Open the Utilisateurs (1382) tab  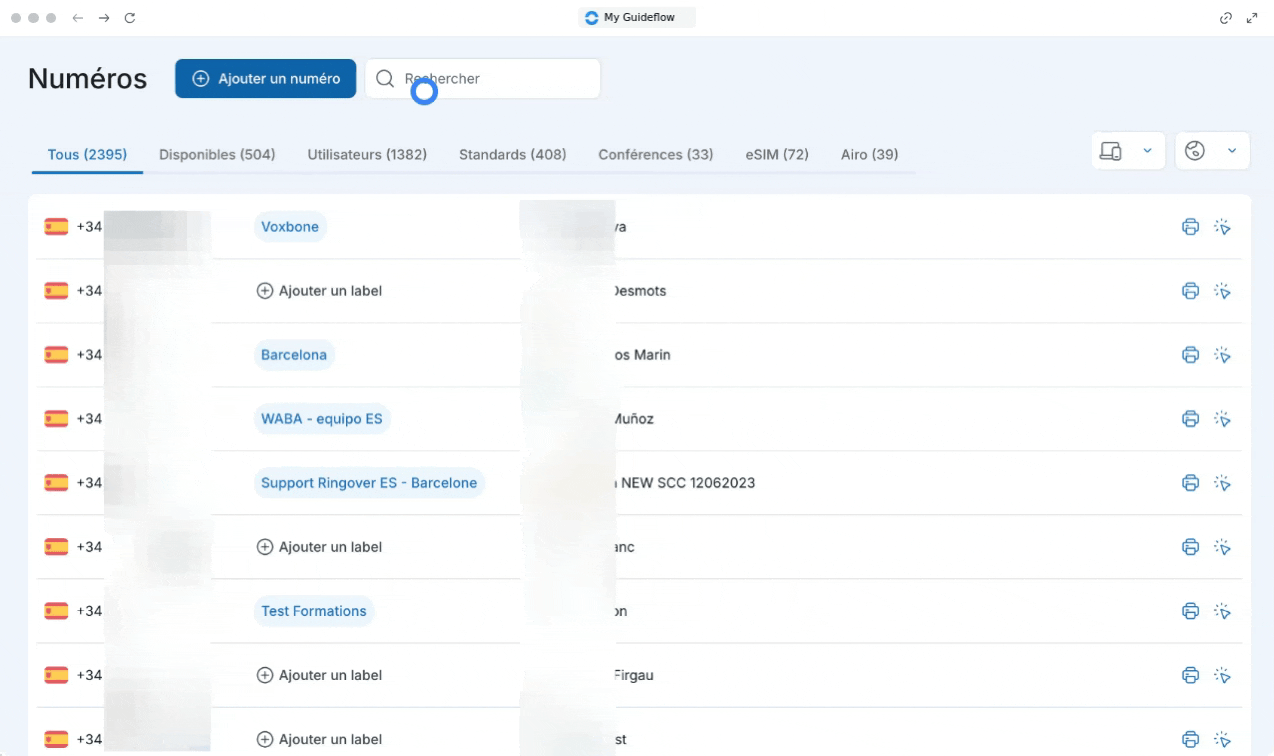(367, 155)
